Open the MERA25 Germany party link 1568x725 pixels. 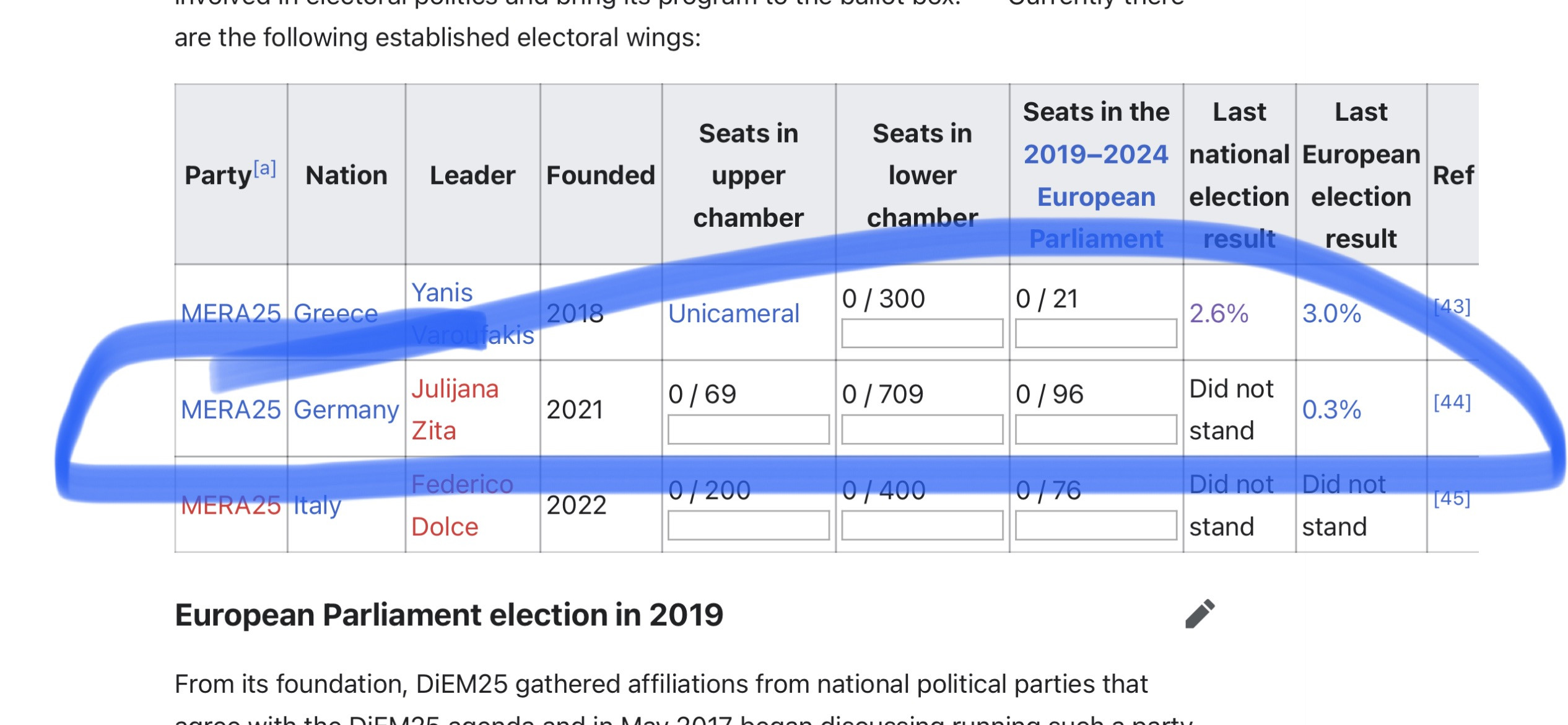pyautogui.click(x=230, y=410)
